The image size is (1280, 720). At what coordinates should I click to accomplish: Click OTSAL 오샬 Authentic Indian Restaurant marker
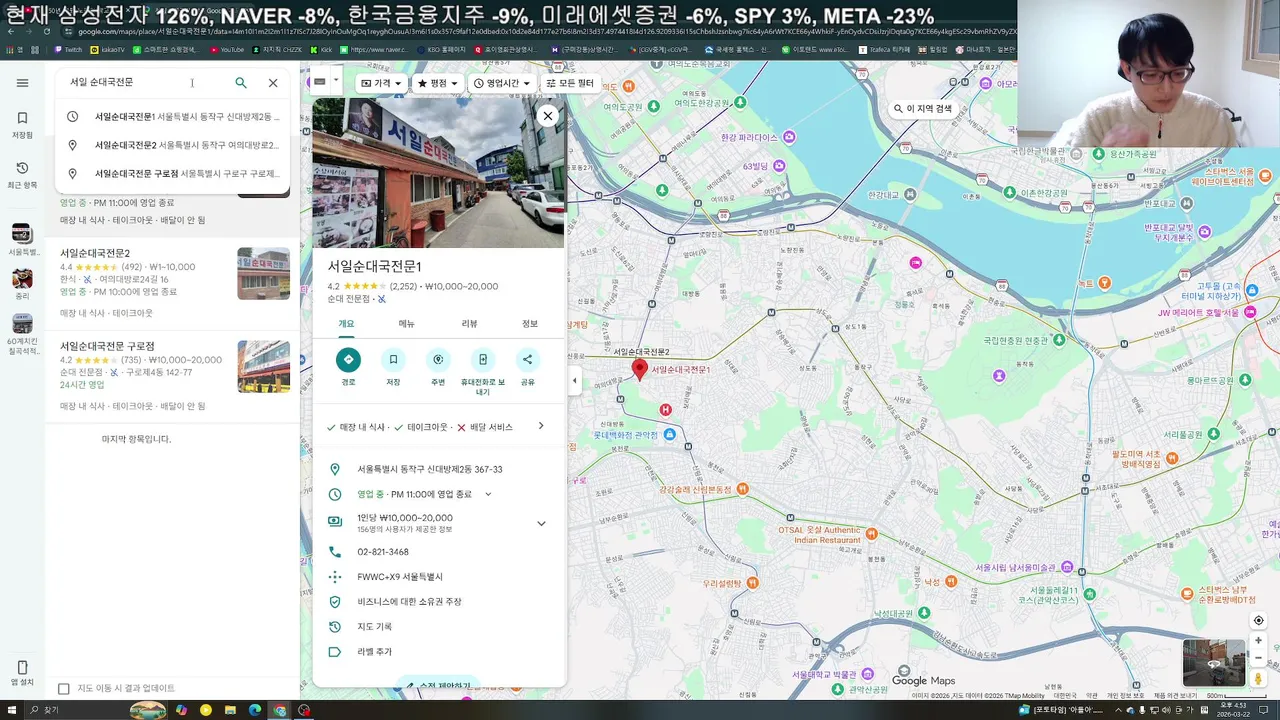tap(871, 534)
